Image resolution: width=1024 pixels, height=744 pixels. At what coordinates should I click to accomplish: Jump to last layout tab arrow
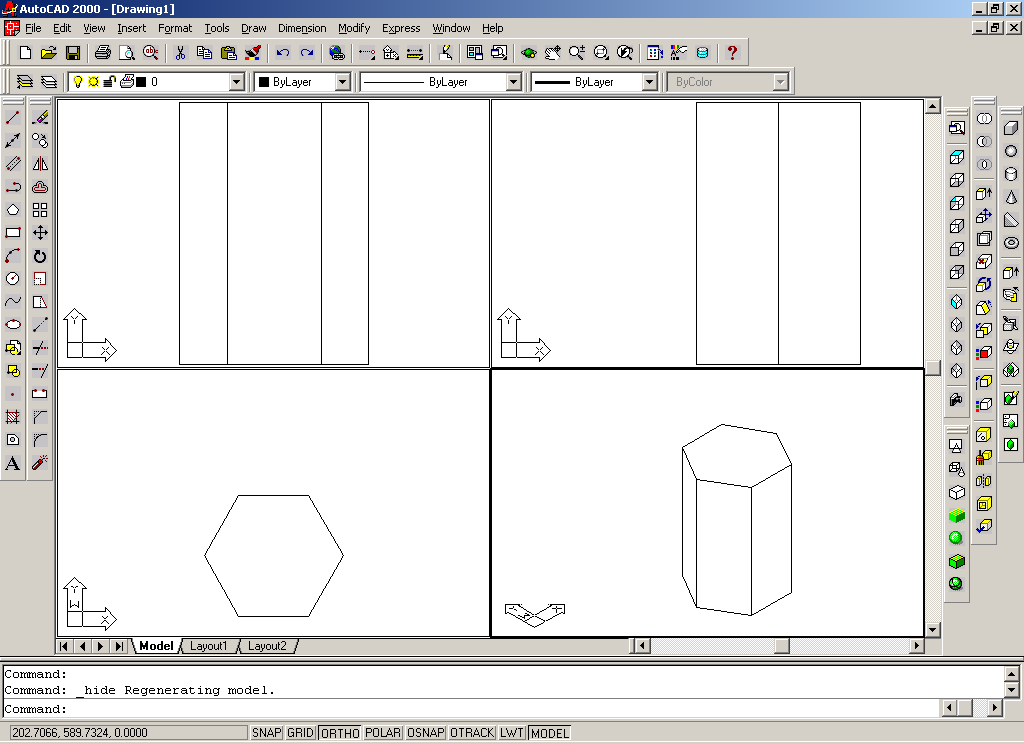click(119, 646)
